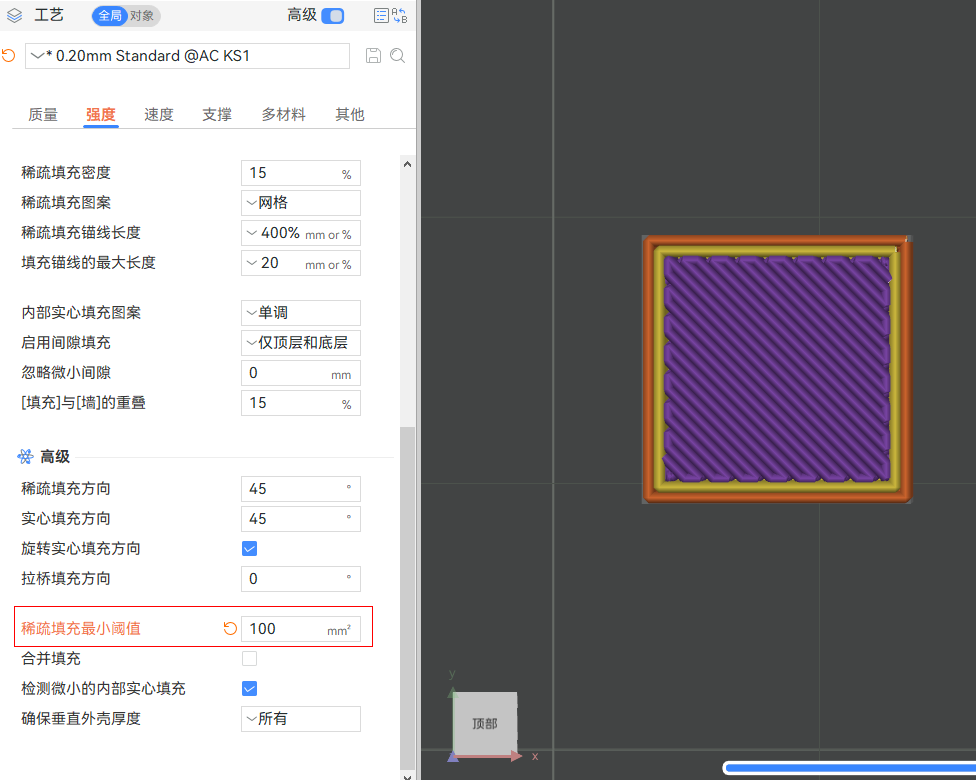The width and height of the screenshot is (976, 780).
Task: Click the blue horizontal layer slider bar
Action: [x=850, y=768]
